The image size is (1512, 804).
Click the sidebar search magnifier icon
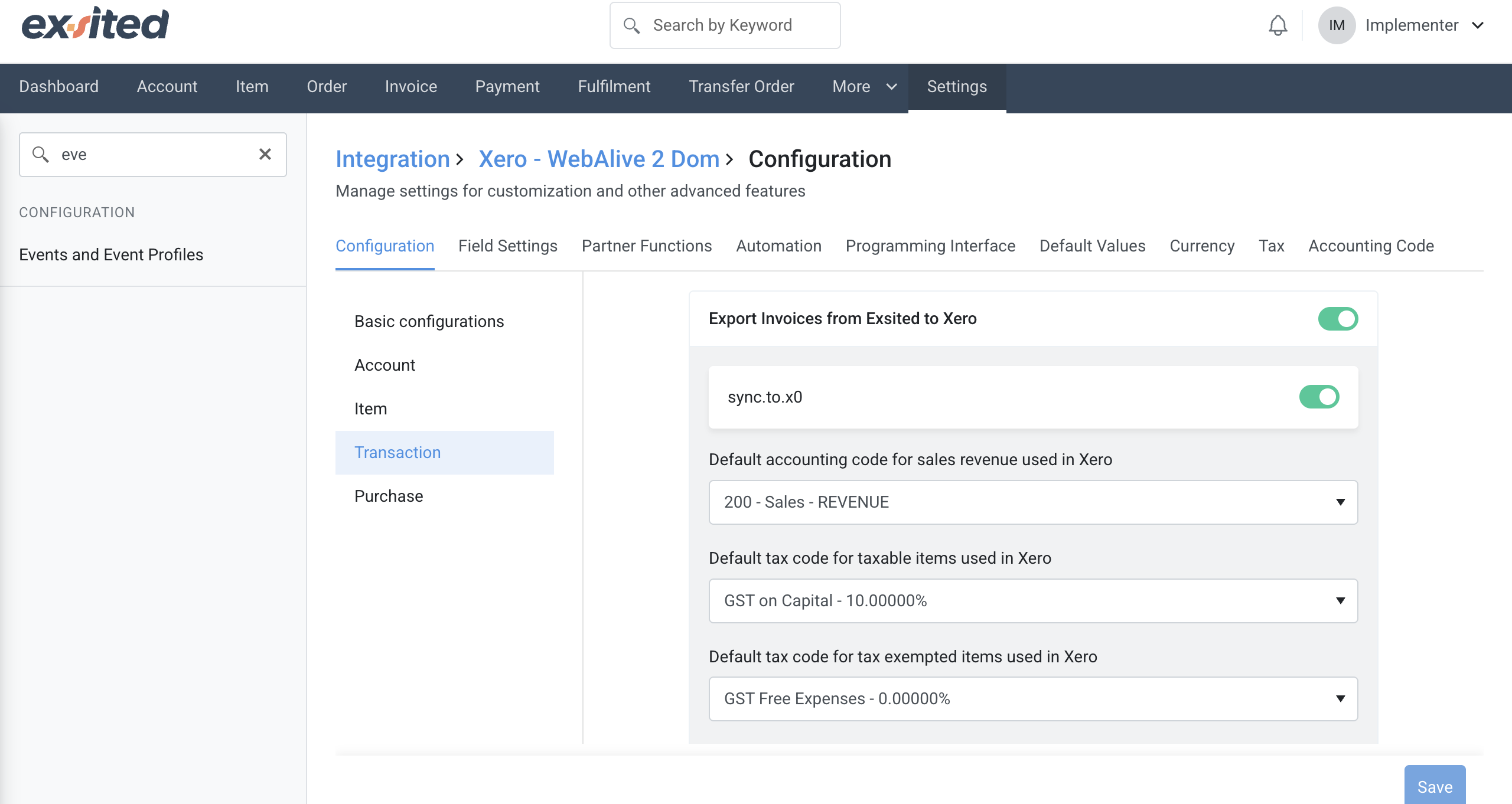click(40, 154)
